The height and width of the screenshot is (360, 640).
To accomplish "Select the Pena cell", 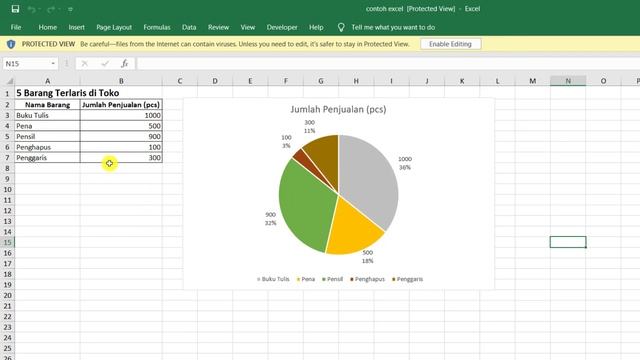I will pos(47,126).
